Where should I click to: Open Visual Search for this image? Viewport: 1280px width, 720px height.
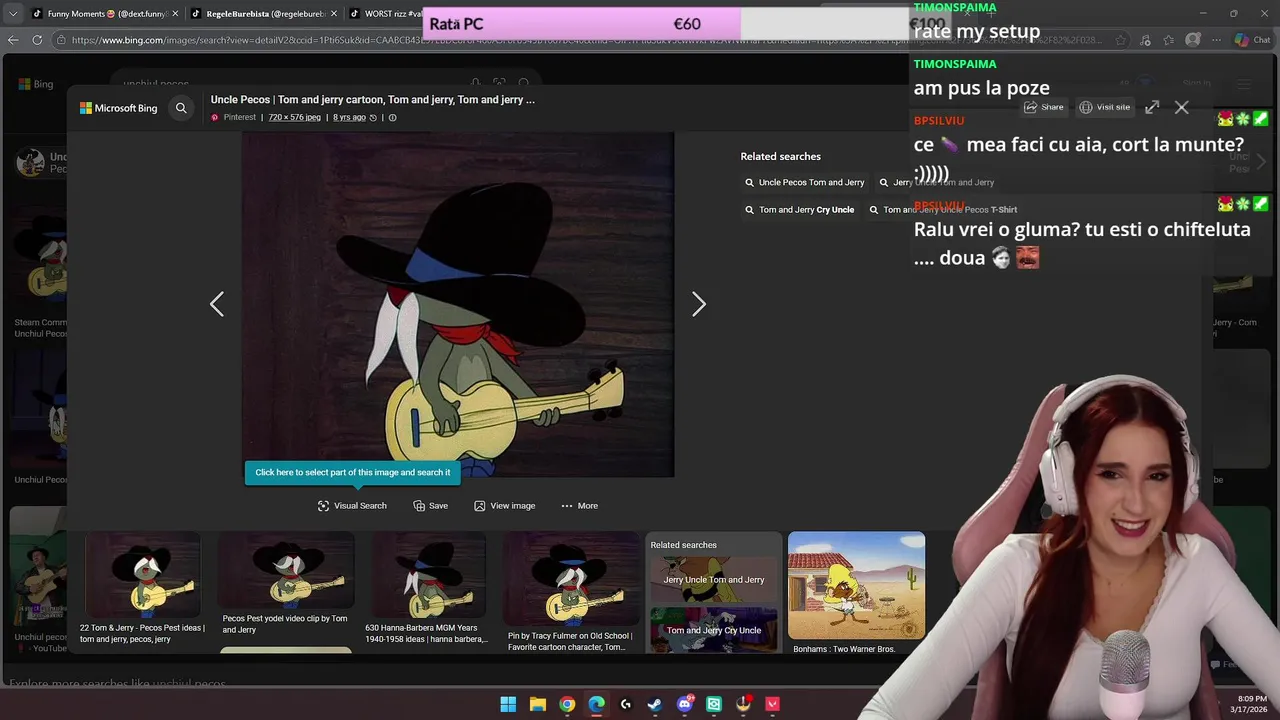(352, 506)
